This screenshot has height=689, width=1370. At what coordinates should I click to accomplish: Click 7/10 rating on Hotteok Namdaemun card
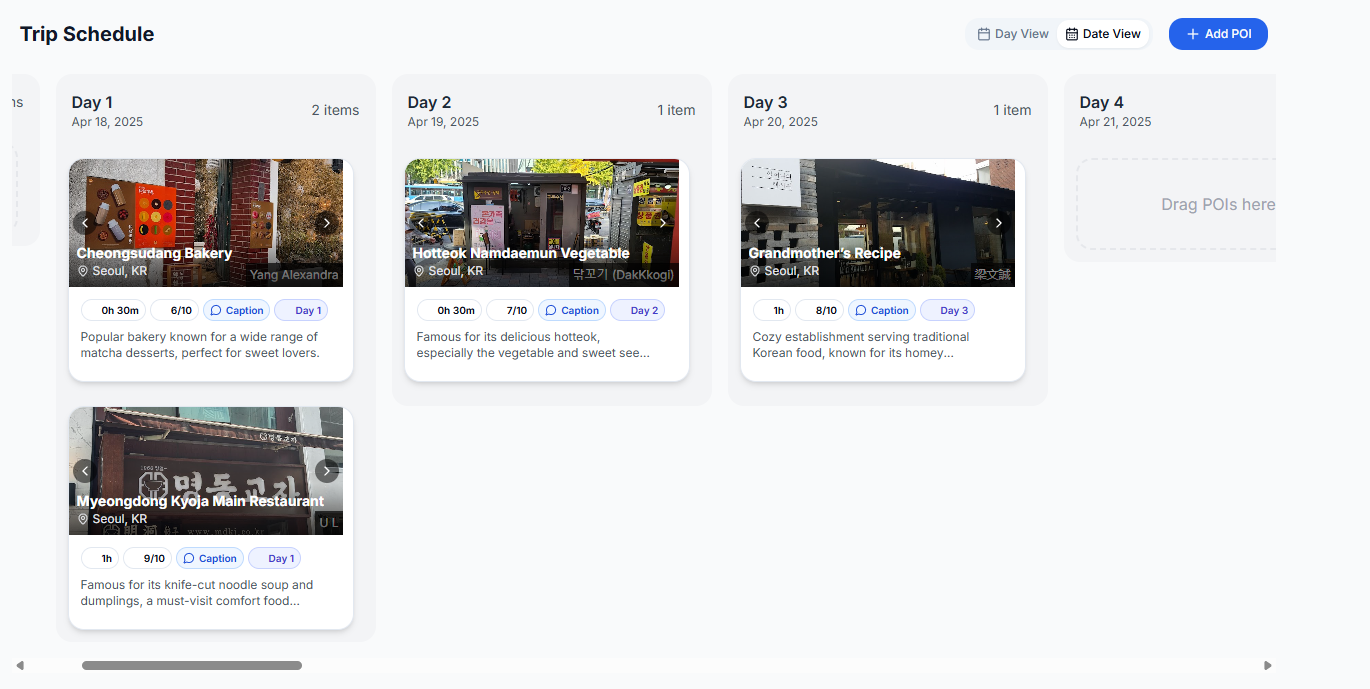tap(511, 311)
